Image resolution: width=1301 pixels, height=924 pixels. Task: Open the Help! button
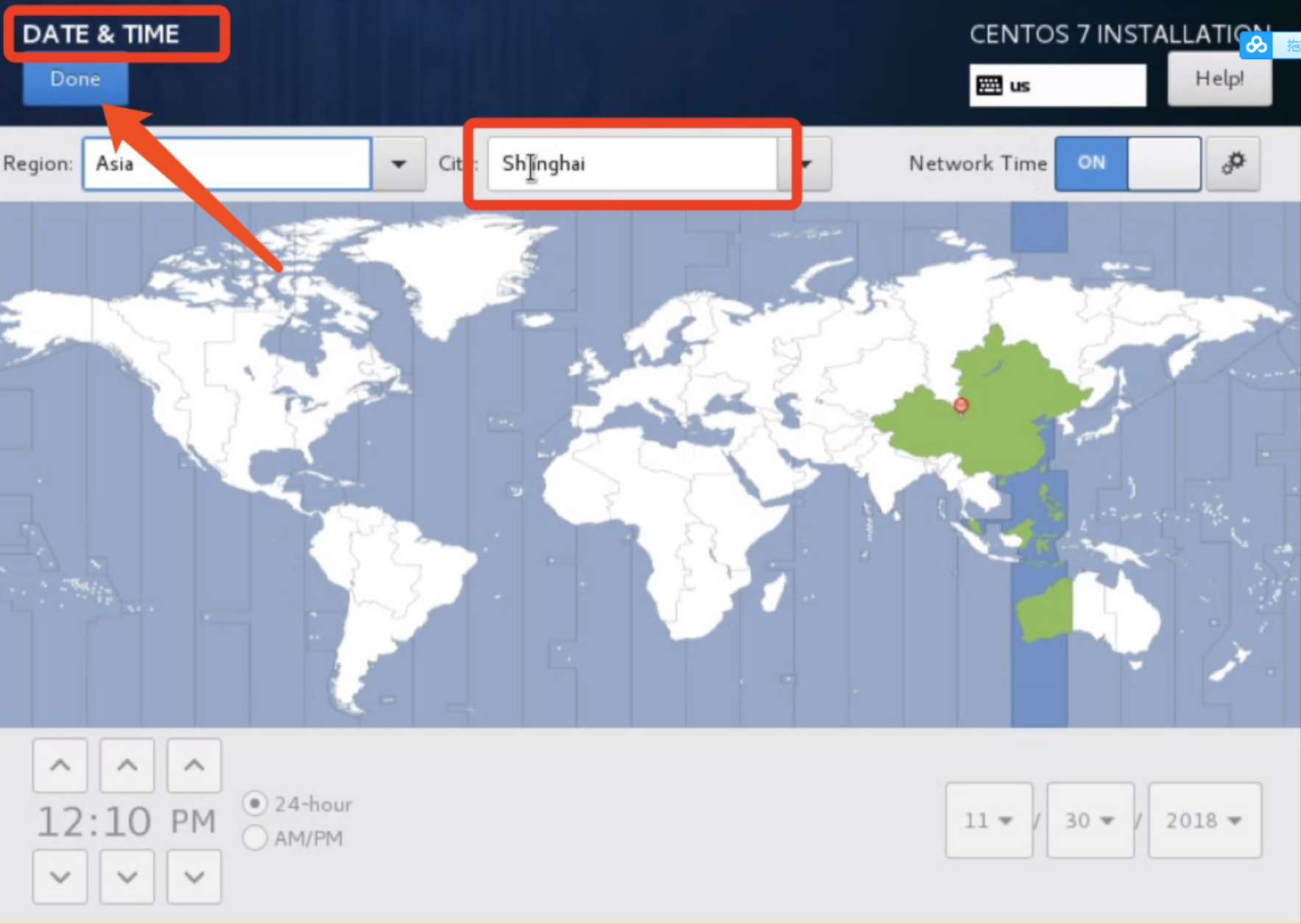point(1219,79)
